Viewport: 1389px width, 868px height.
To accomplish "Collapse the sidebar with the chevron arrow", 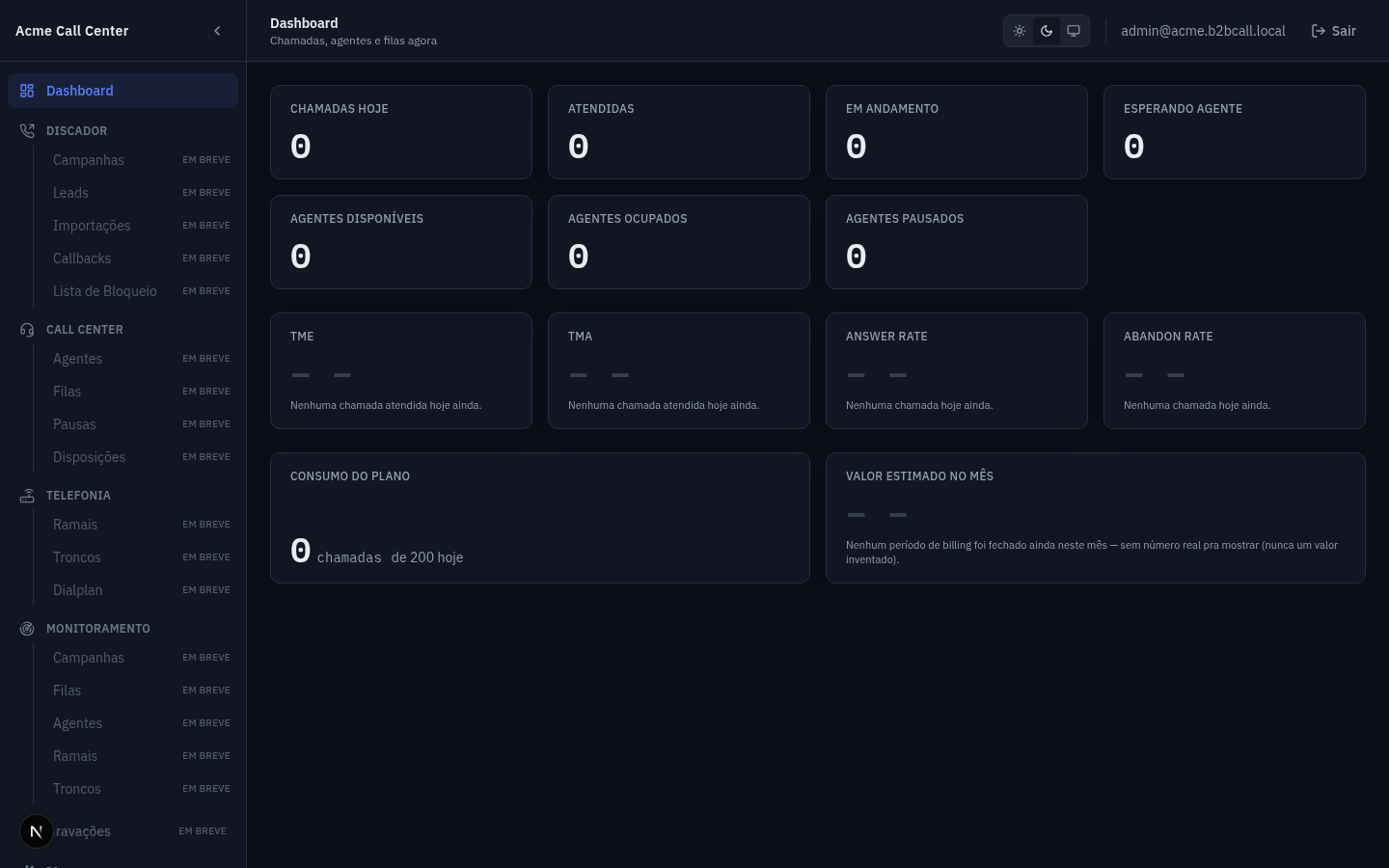I will pos(217,31).
